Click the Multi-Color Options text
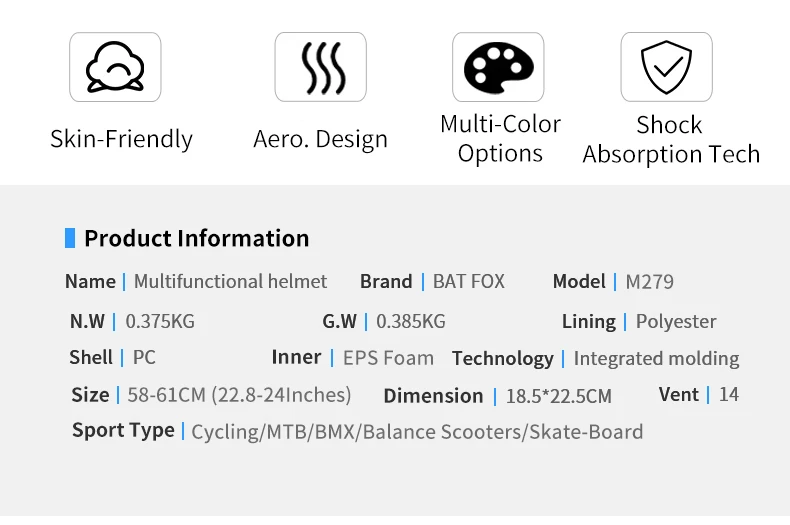This screenshot has height=525, width=790. 500,139
